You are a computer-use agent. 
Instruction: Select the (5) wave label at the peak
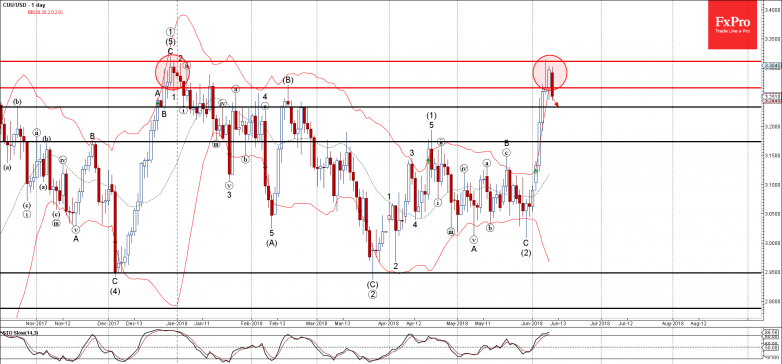(x=170, y=42)
